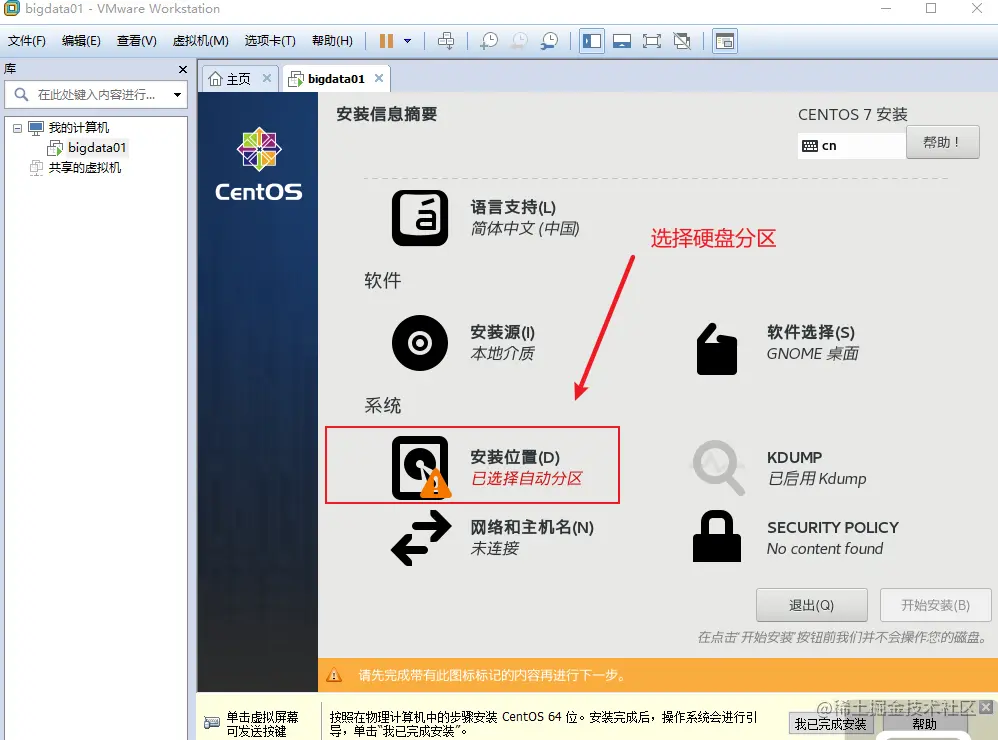Open the 虚拟机(M) menu

(200, 41)
